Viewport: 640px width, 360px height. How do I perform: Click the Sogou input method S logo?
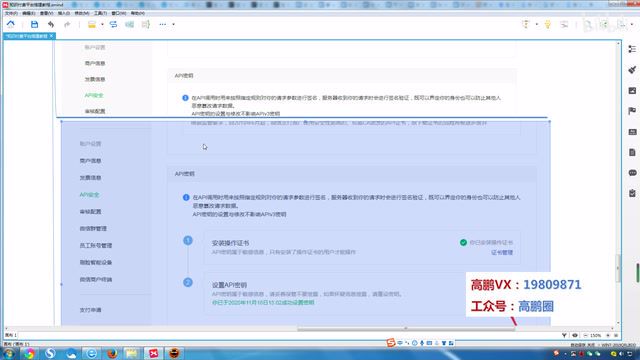pos(391,342)
